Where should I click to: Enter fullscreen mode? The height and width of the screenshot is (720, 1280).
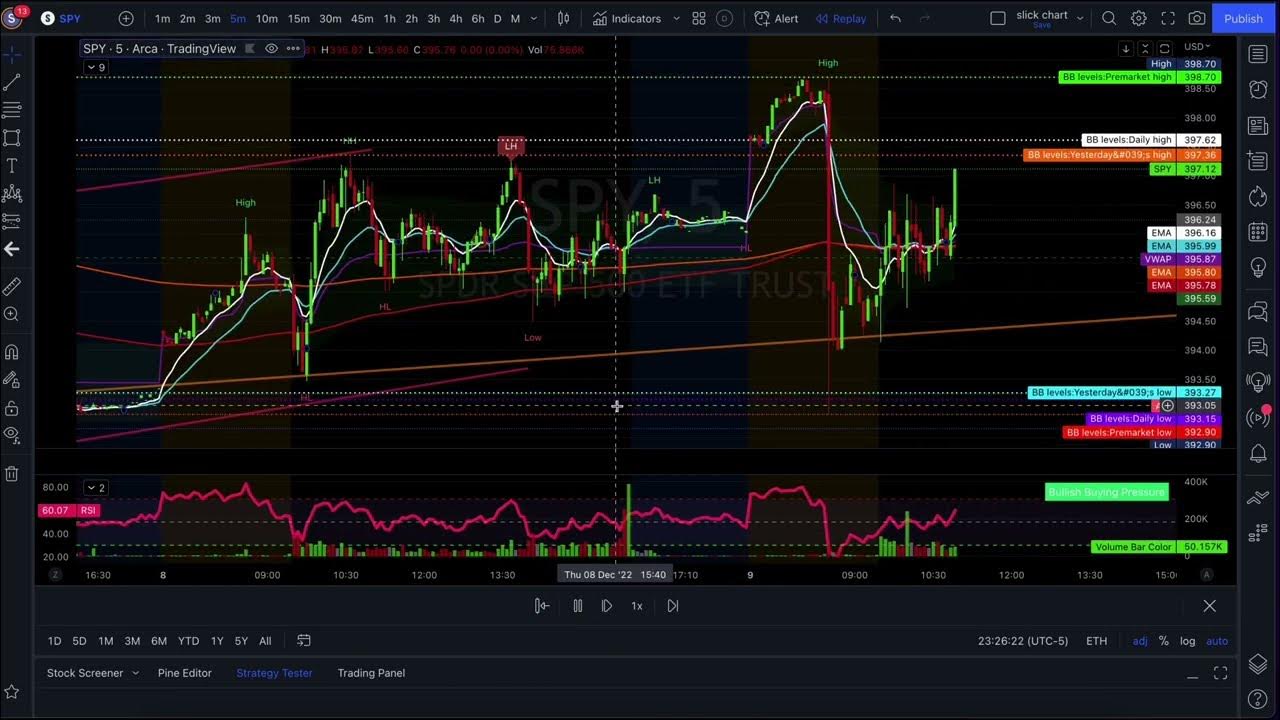click(x=1168, y=18)
